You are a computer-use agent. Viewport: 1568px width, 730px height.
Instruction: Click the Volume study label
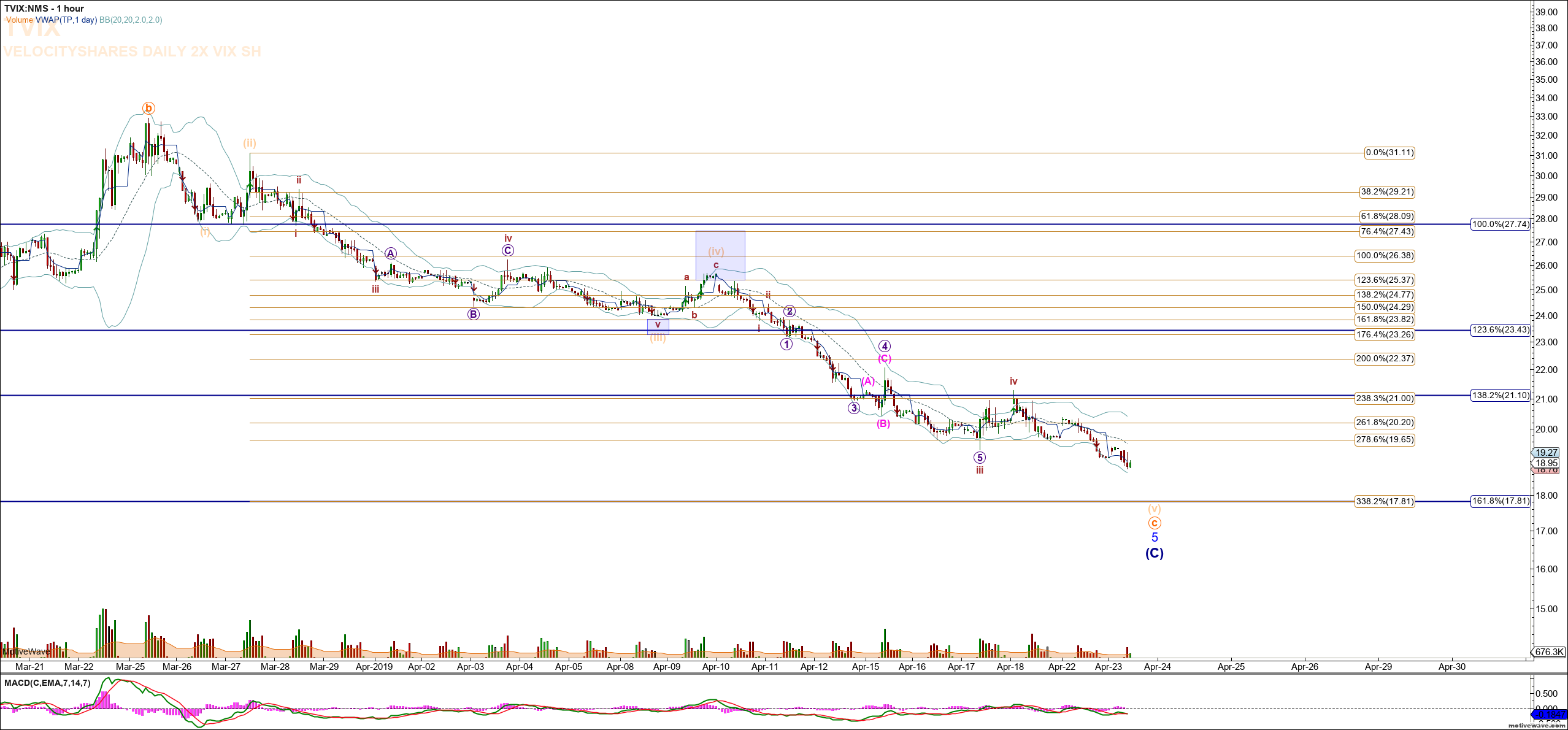[20, 20]
